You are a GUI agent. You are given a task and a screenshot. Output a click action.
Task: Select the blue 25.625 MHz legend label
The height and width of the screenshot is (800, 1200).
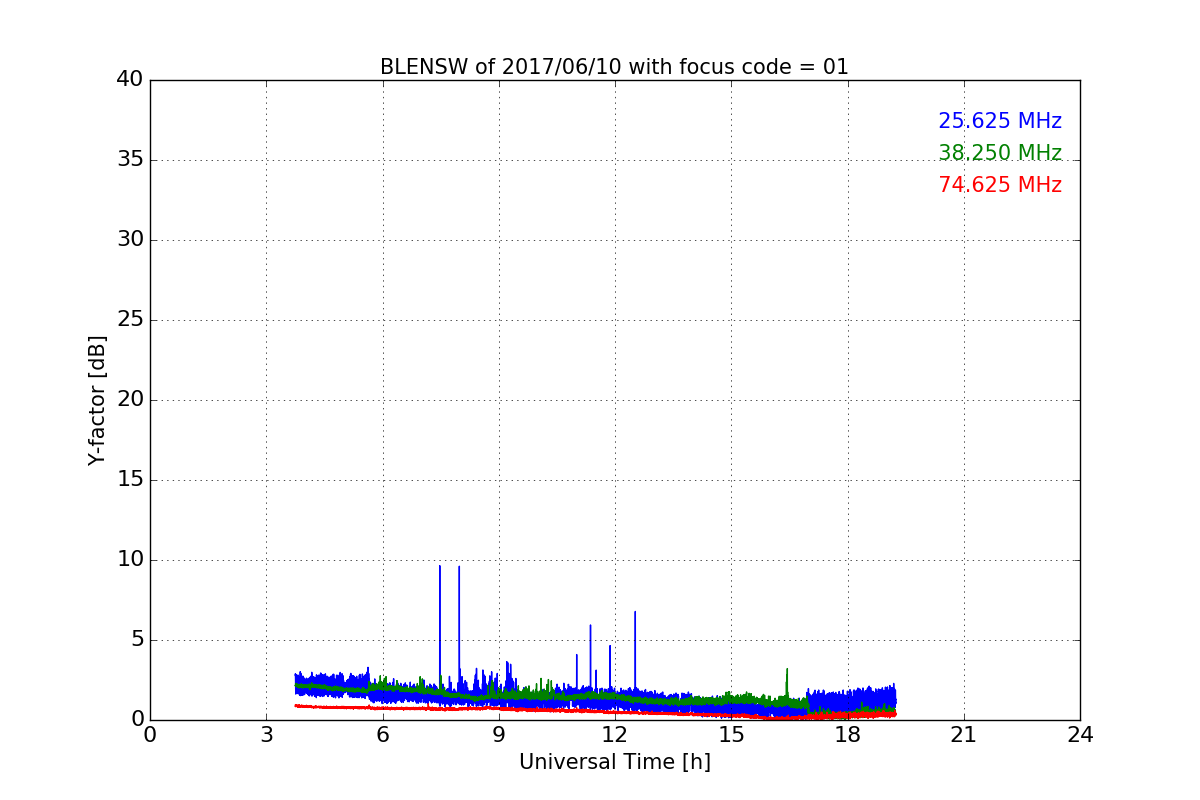coord(1000,121)
